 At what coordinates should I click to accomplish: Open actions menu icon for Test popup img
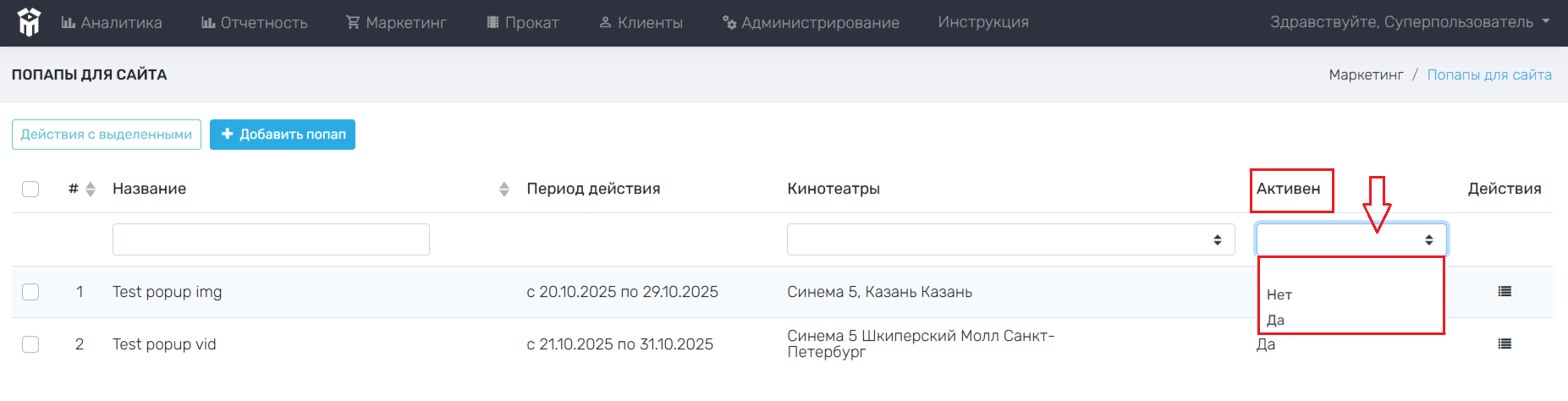pos(1505,291)
